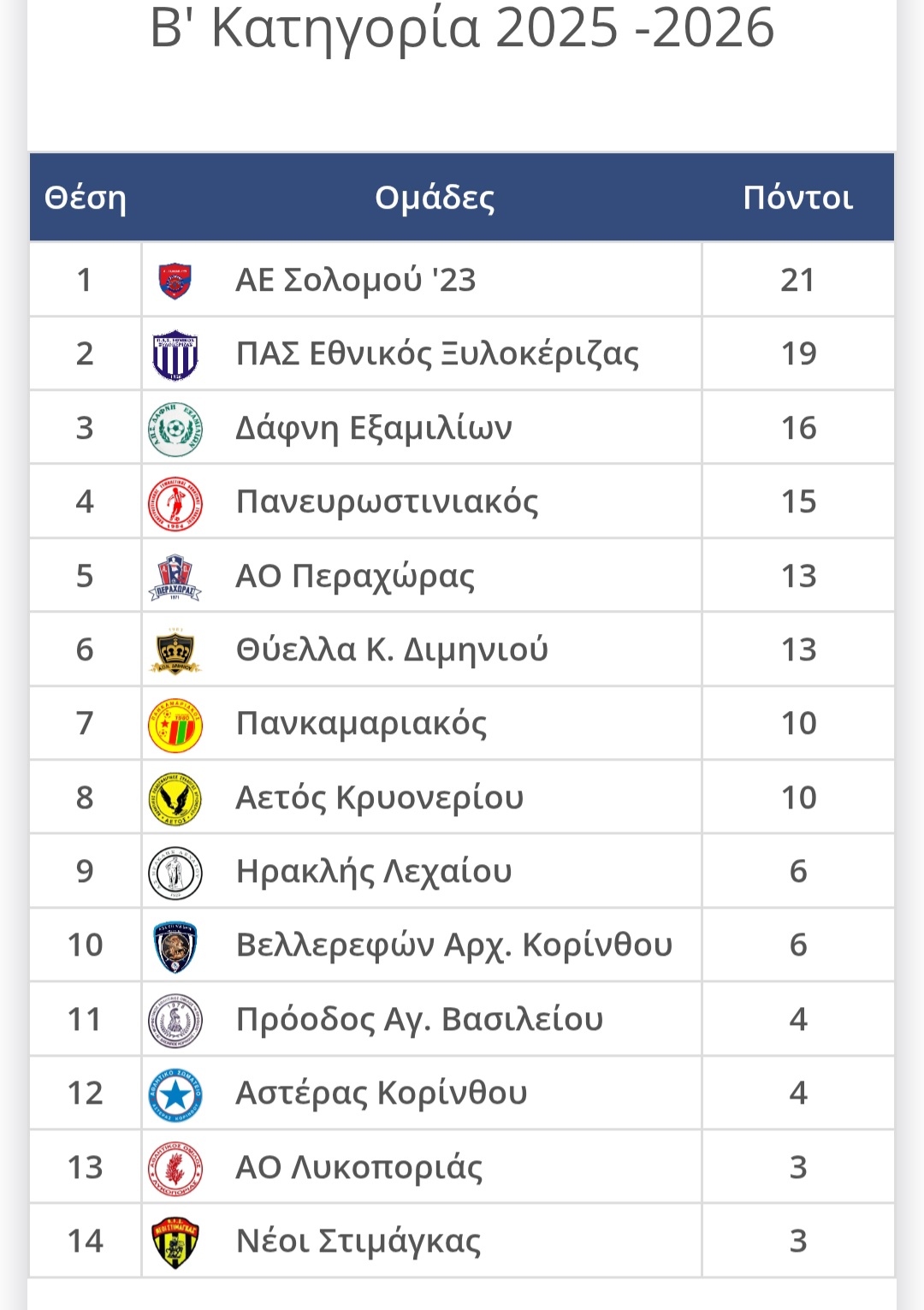This screenshot has width=924, height=1310.
Task: Click the Ηρακλής Λεχαίου circular emblem
Action: [175, 872]
